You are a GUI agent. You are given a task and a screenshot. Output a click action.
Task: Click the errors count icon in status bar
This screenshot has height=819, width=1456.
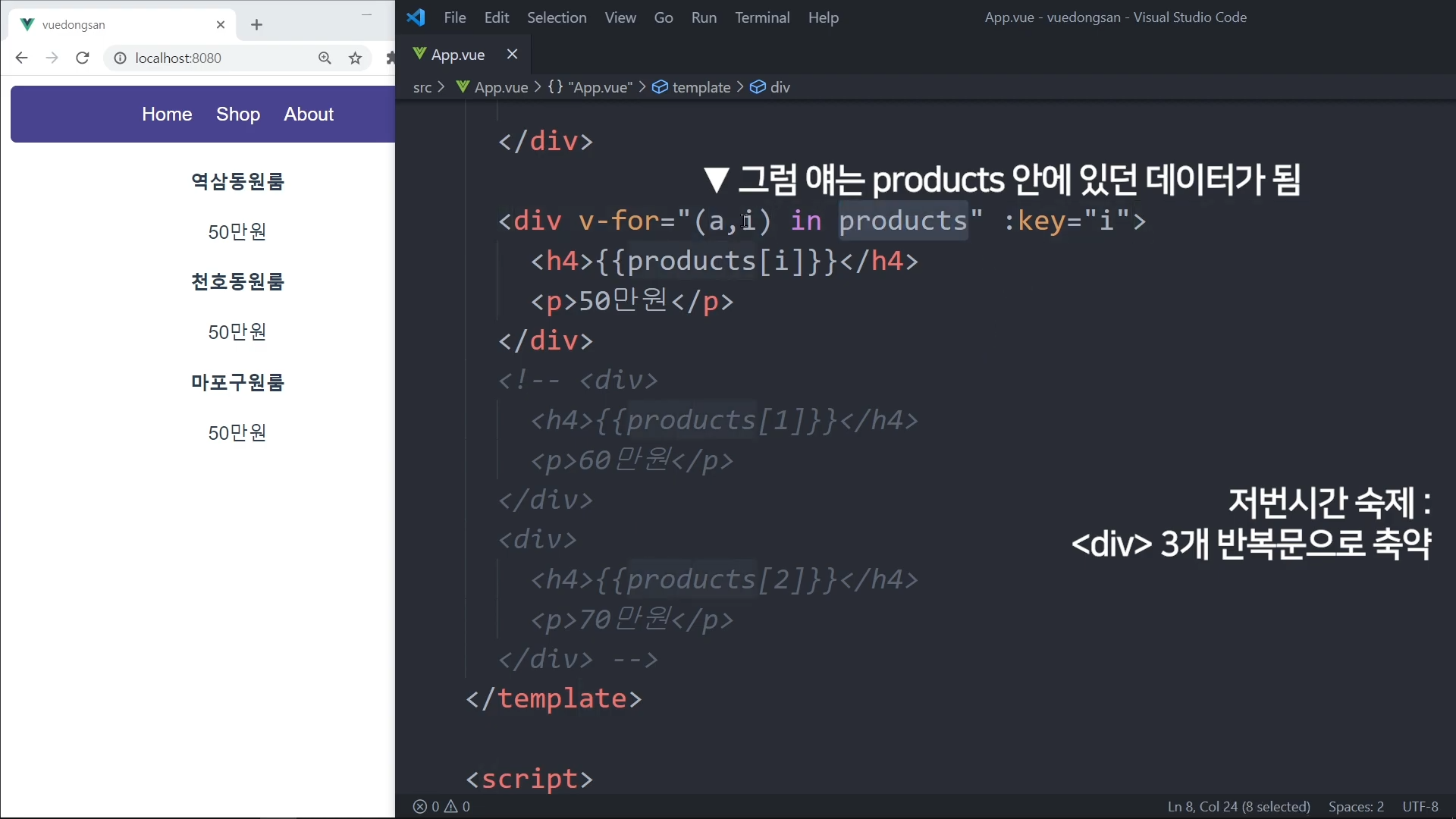pos(420,807)
